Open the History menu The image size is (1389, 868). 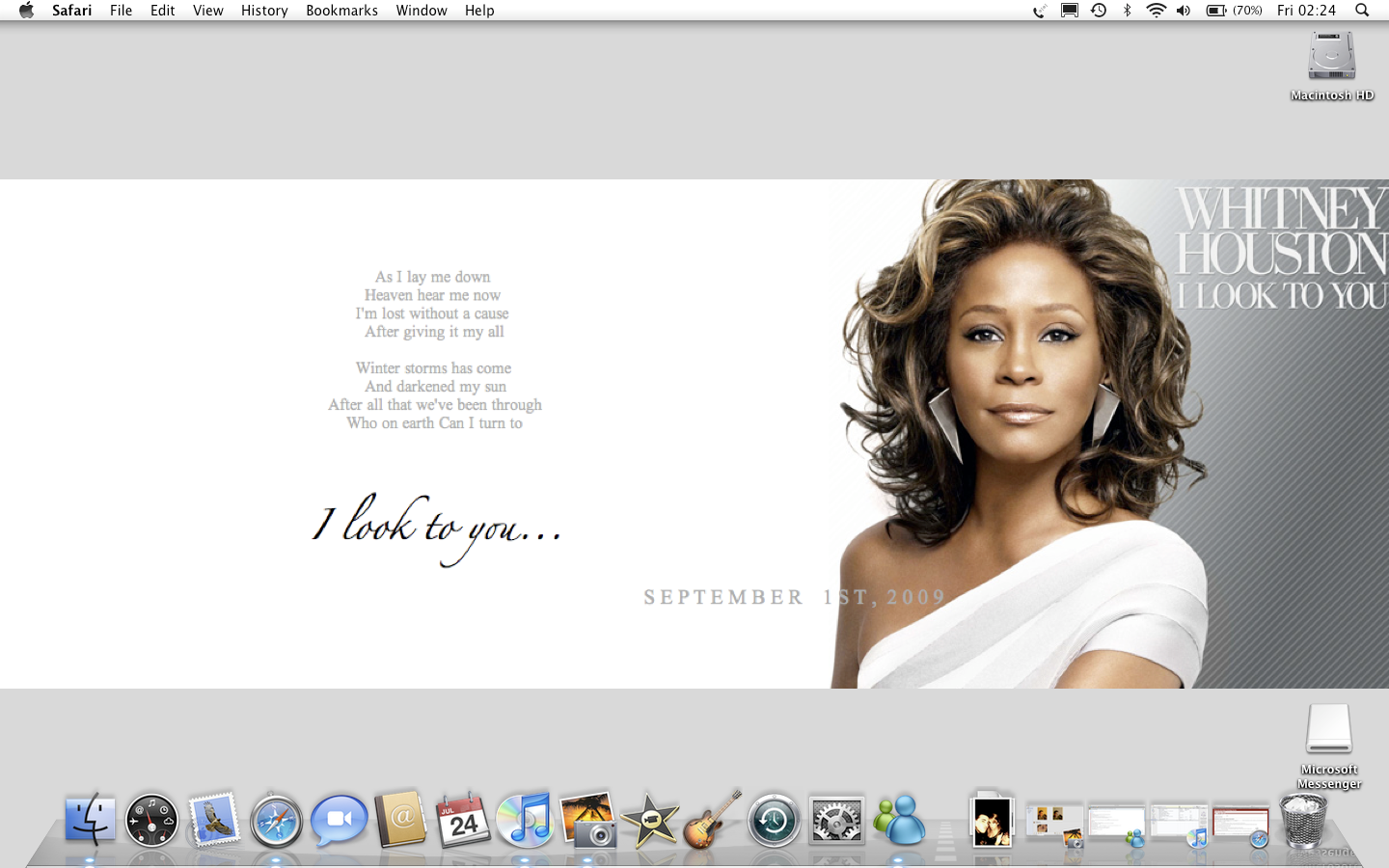tap(264, 11)
